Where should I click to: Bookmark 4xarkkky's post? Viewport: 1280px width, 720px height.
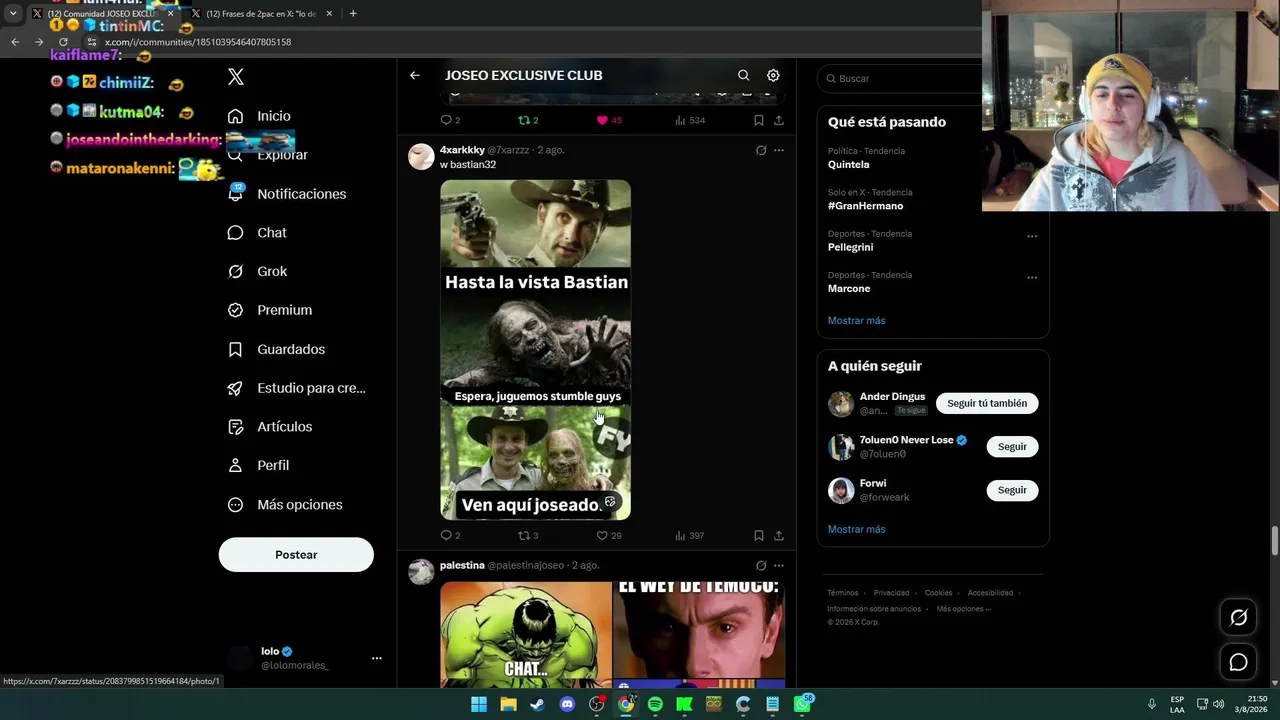(759, 536)
